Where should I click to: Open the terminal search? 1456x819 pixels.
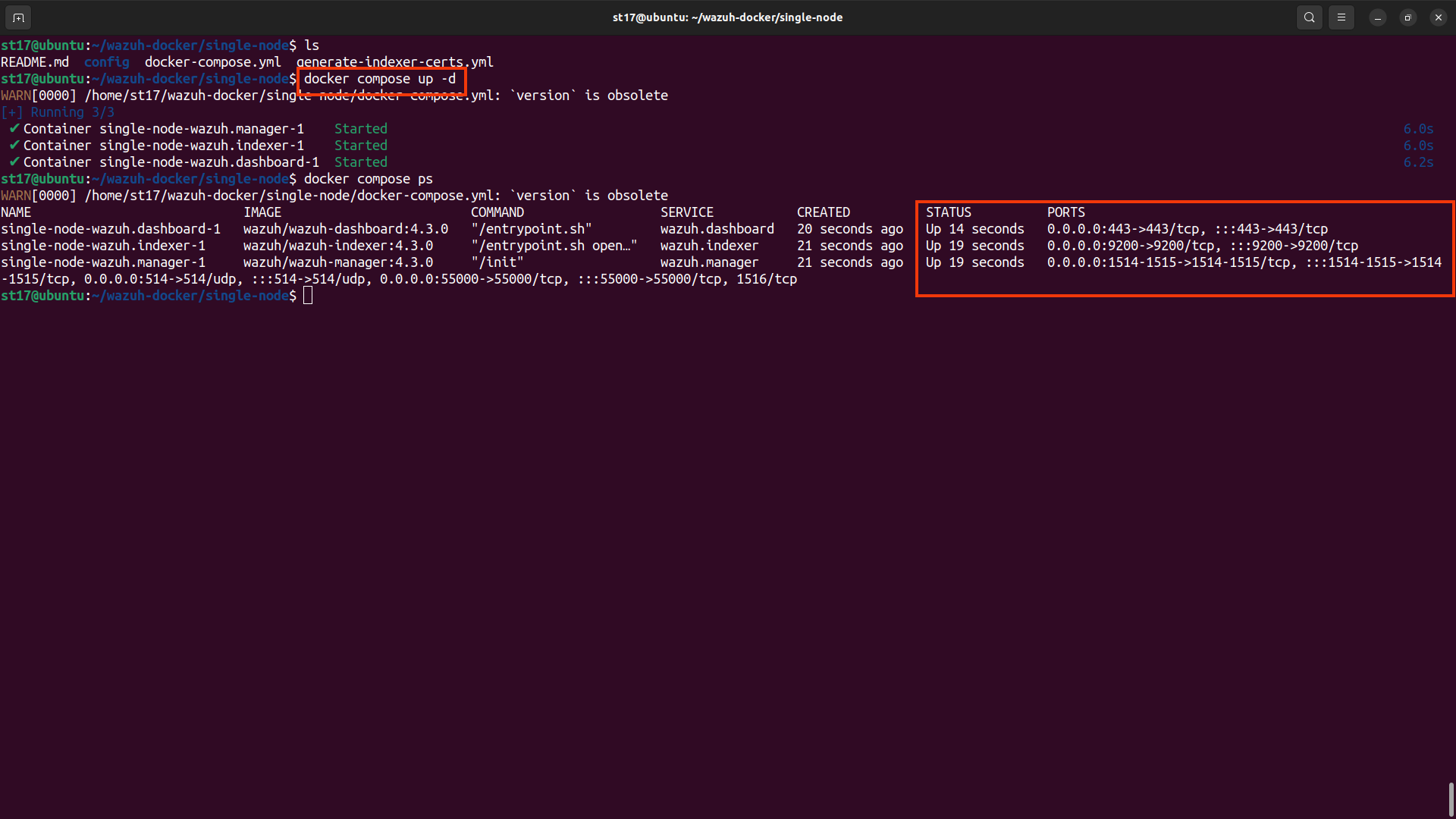tap(1309, 17)
